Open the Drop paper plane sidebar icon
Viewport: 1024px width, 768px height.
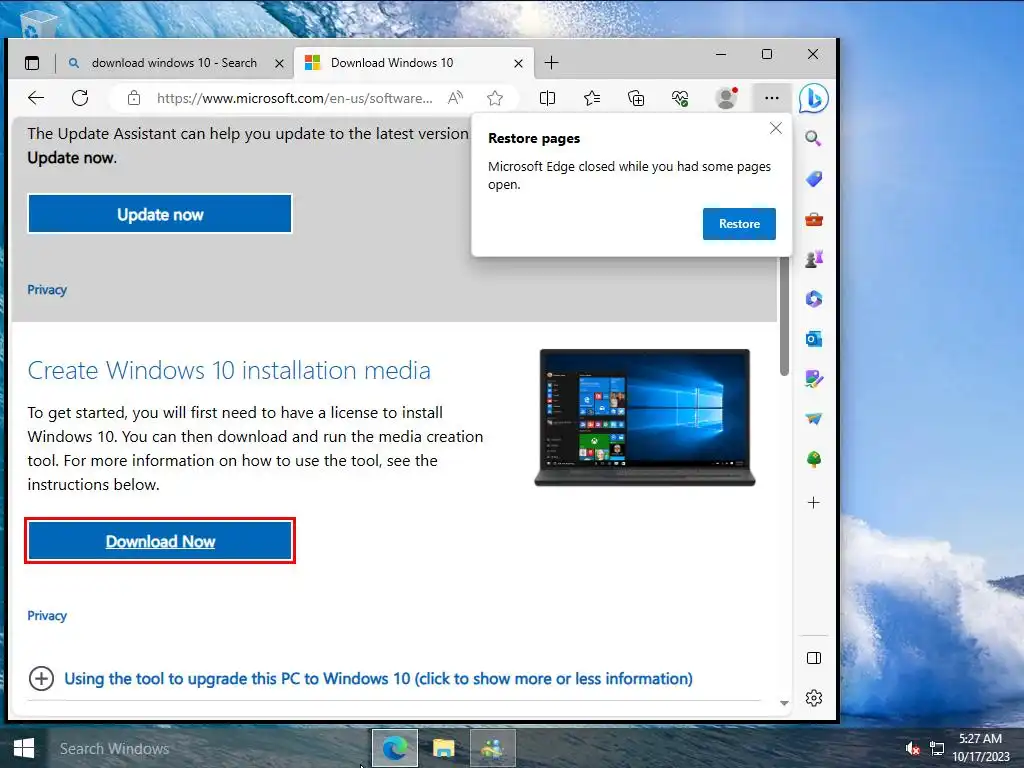[x=814, y=419]
